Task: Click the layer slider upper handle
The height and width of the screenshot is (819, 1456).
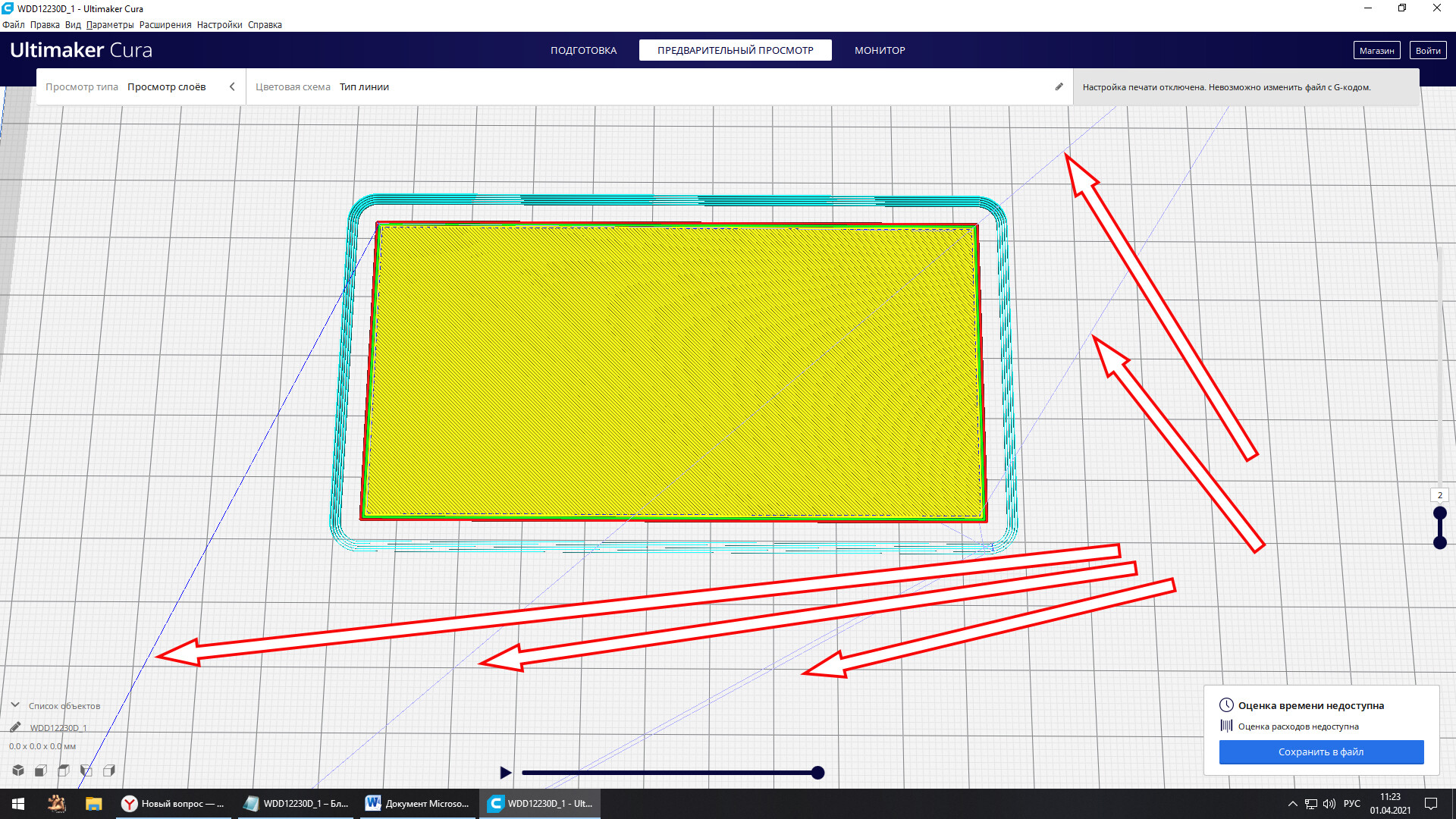Action: coord(1440,513)
